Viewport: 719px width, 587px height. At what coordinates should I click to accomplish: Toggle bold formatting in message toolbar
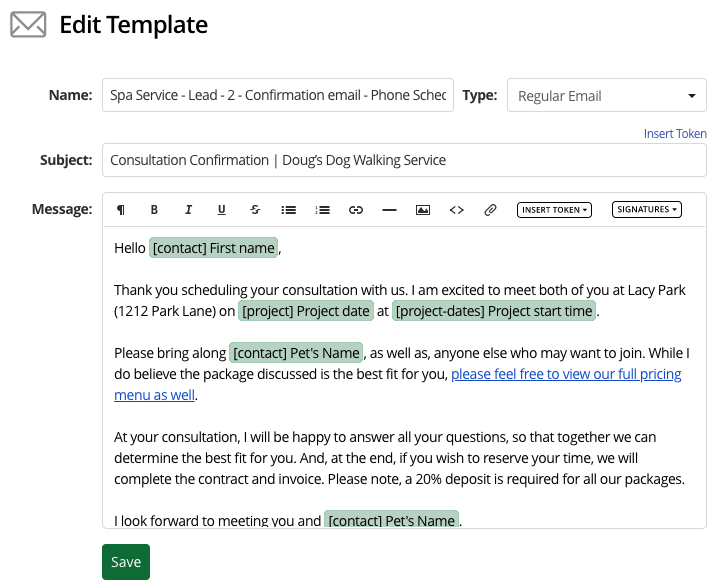pos(154,210)
